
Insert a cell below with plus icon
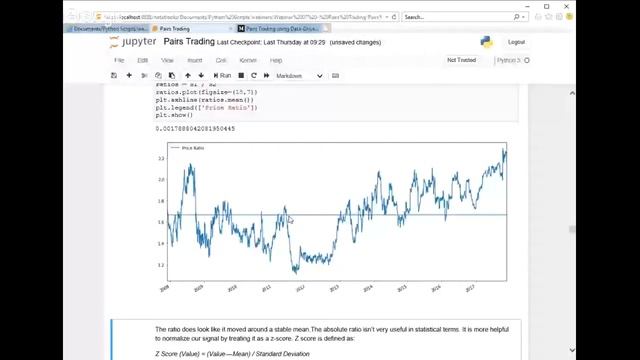click(x=129, y=76)
